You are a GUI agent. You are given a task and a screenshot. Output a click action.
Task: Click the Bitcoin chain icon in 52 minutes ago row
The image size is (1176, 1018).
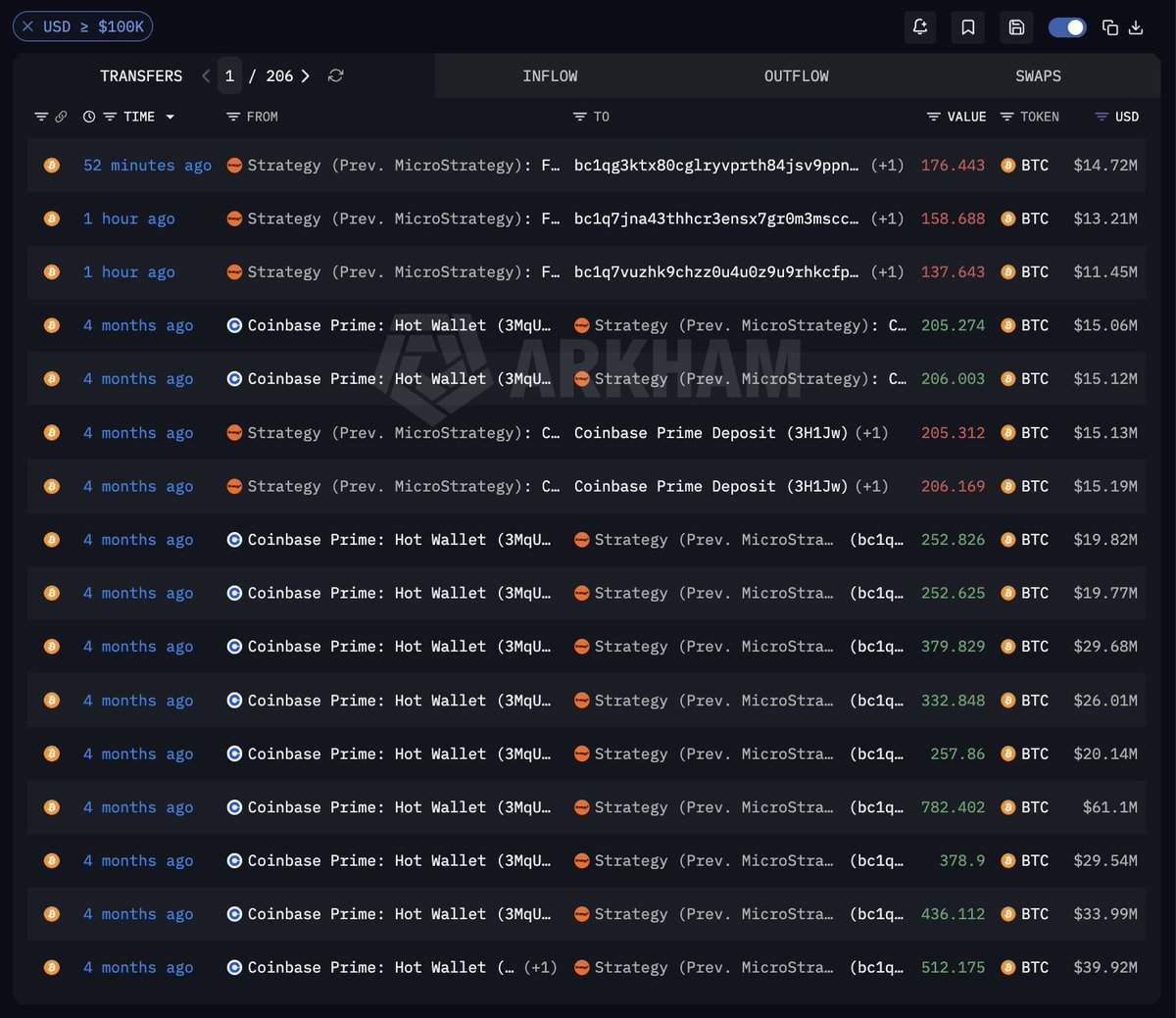click(x=51, y=166)
